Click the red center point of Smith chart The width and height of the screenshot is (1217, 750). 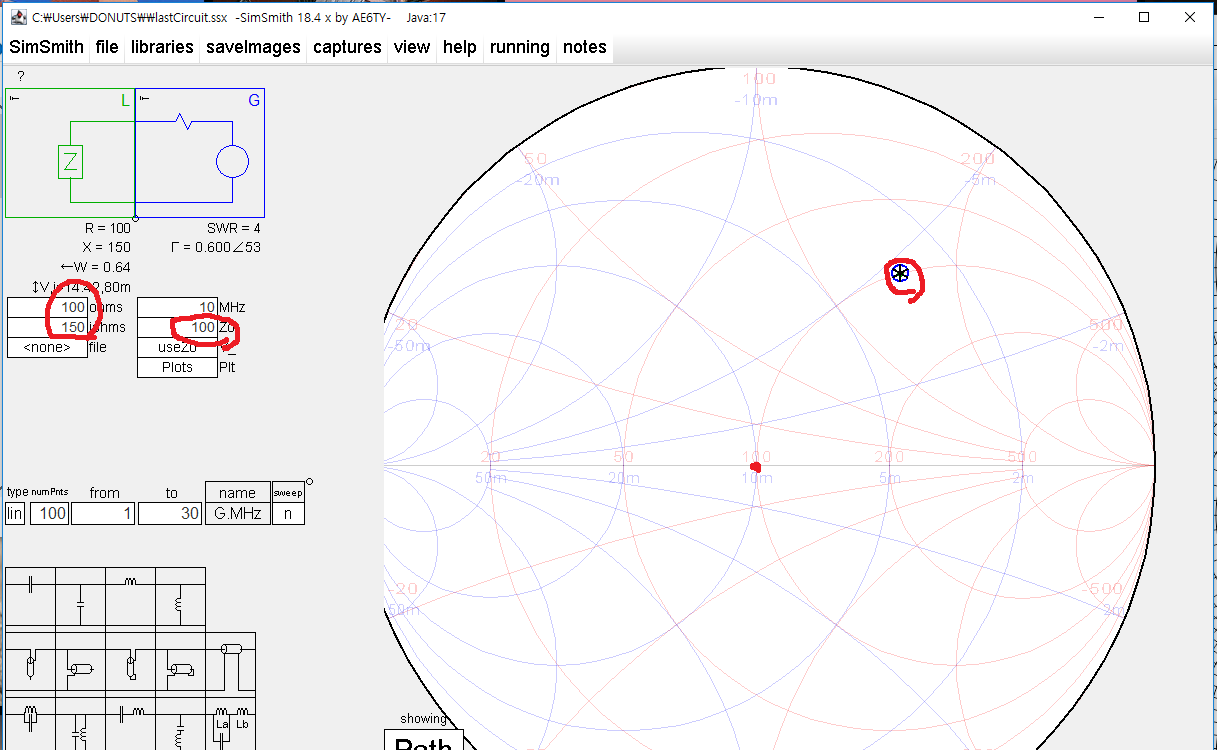tap(756, 466)
